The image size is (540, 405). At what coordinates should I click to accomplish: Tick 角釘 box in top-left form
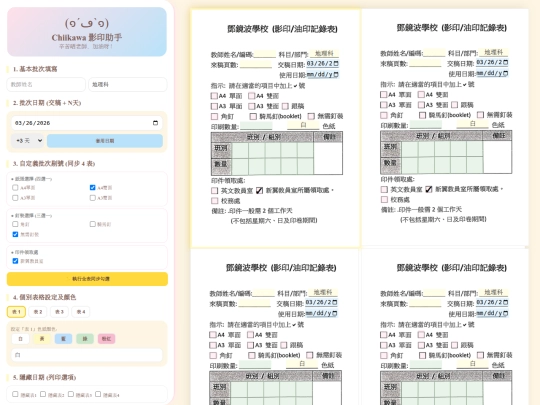214,116
